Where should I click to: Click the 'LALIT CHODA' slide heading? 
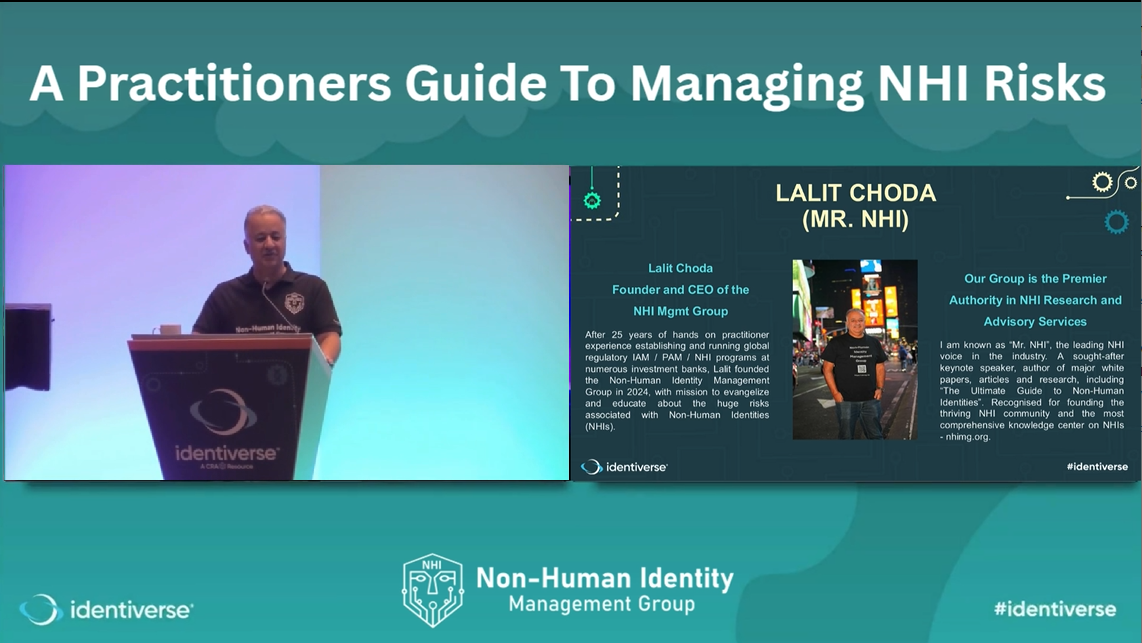855,193
